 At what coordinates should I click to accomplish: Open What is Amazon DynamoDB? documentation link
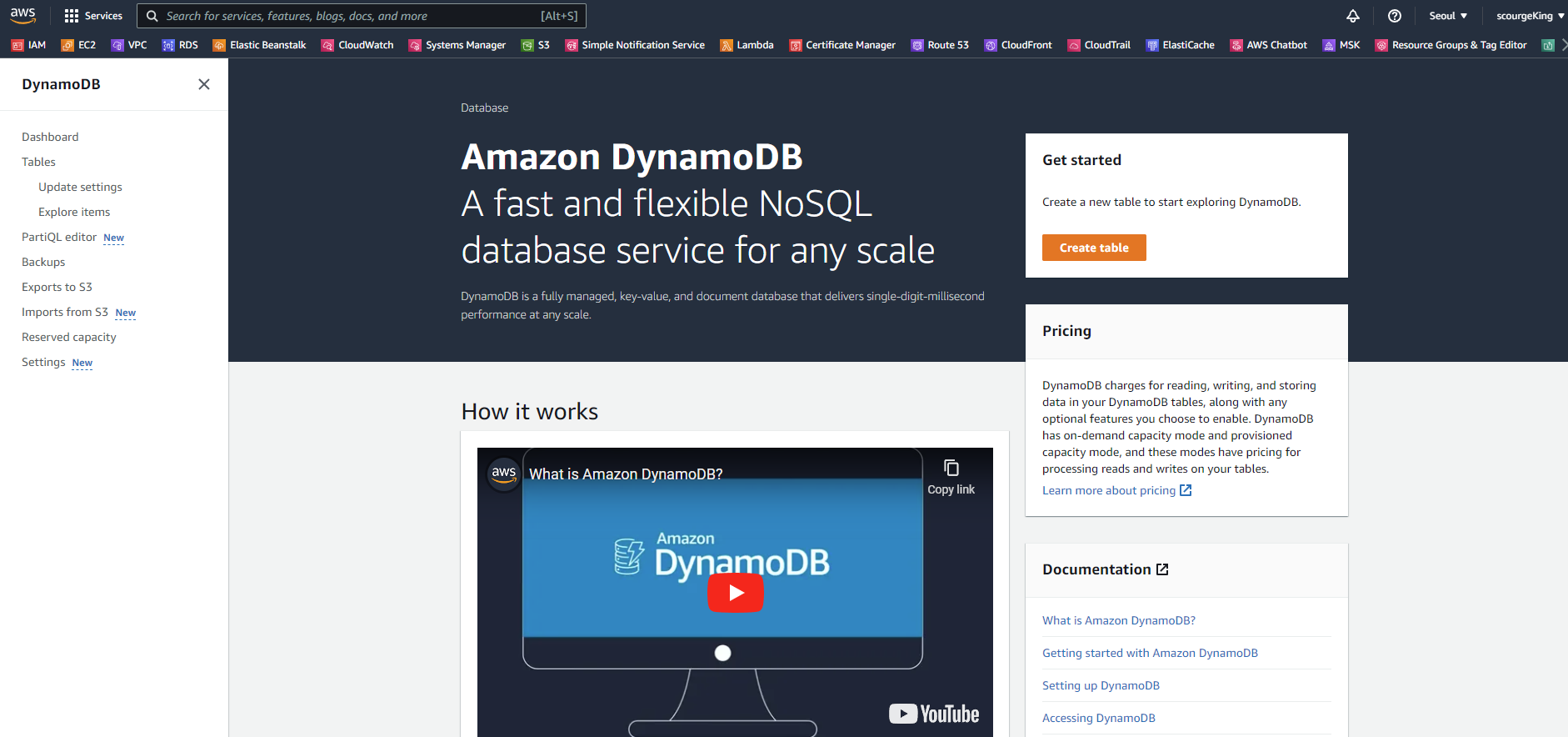tap(1119, 620)
